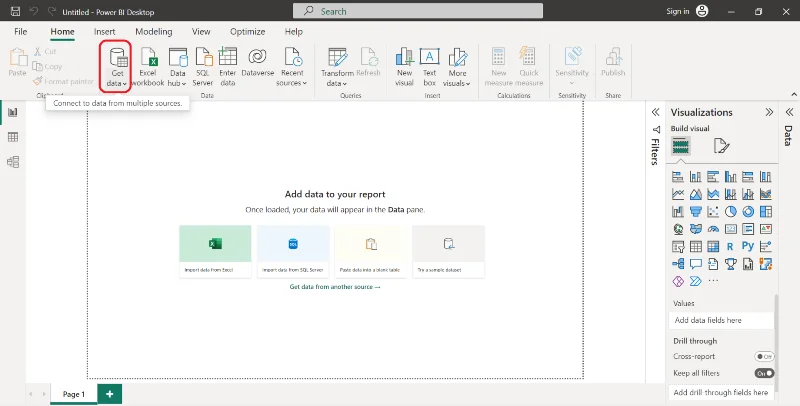This screenshot has width=800, height=406.
Task: Select the Donut chart visual
Action: pyautogui.click(x=748, y=212)
